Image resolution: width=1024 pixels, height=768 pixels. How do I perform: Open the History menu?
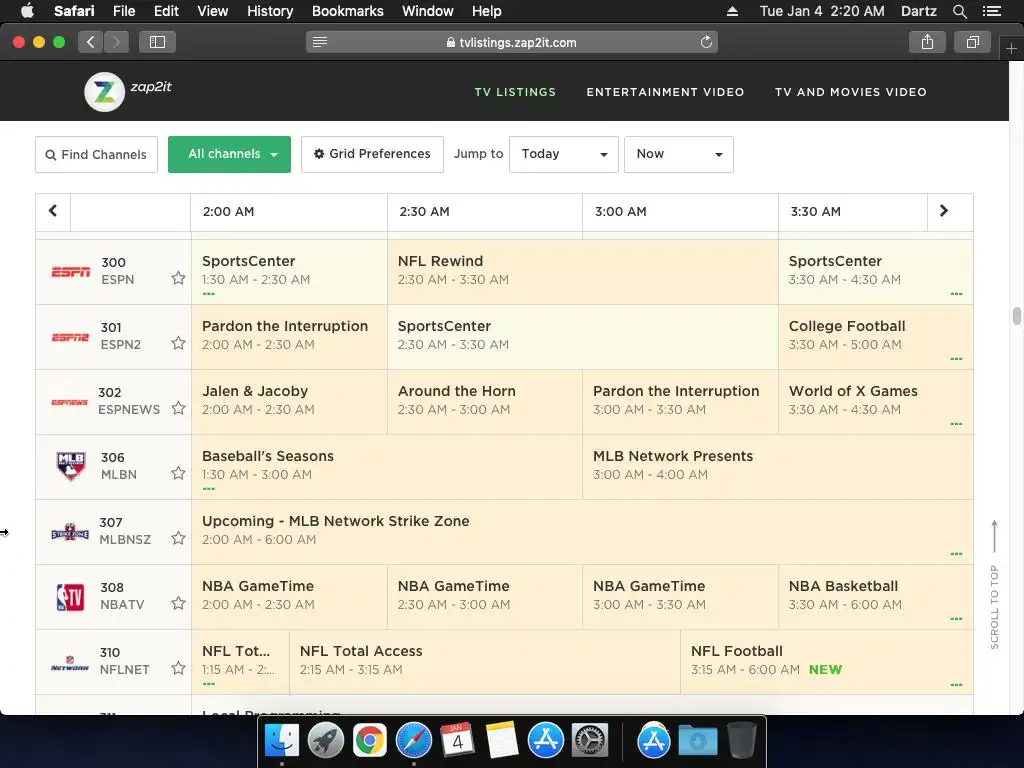click(270, 11)
